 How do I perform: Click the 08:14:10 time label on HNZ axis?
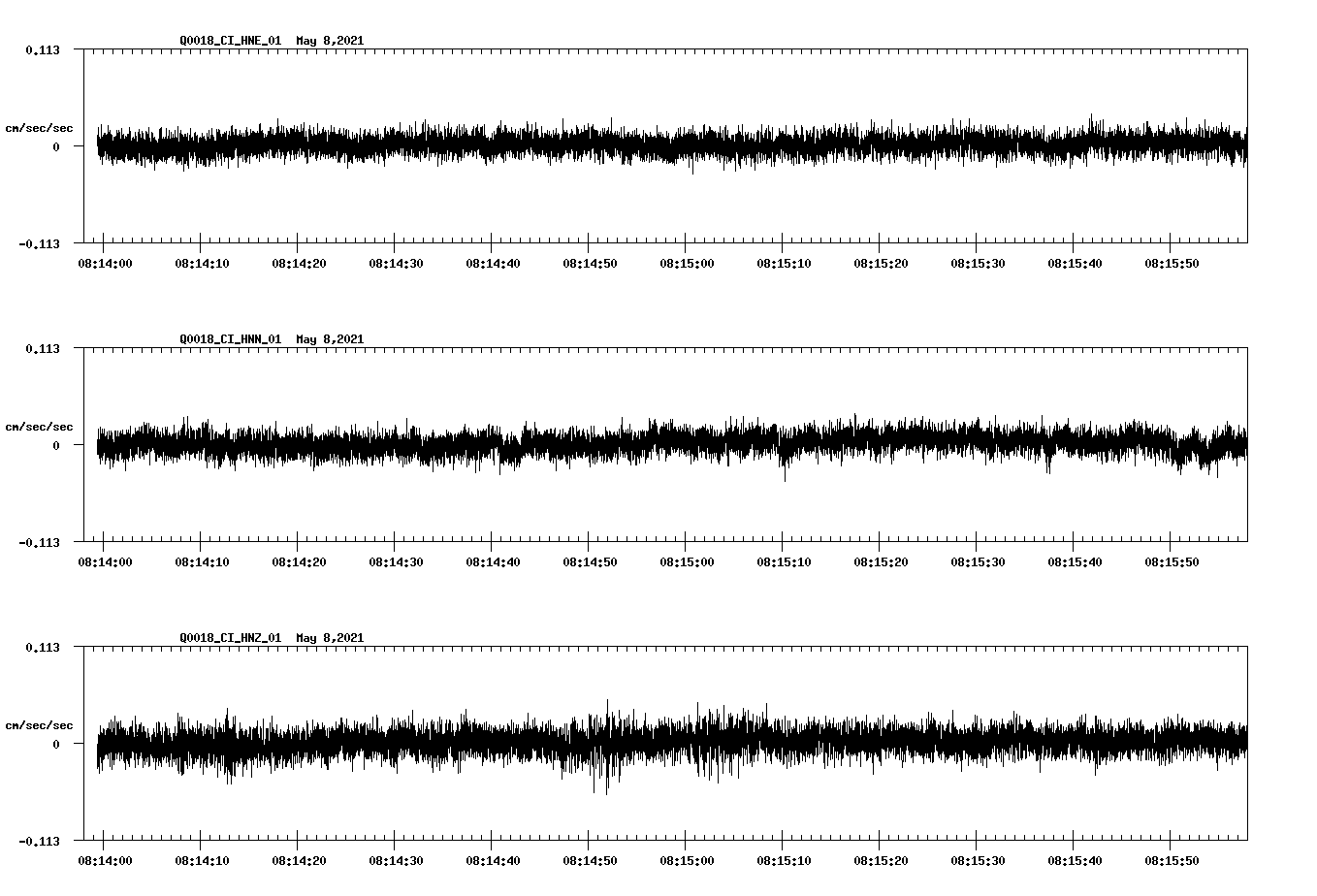click(x=202, y=859)
